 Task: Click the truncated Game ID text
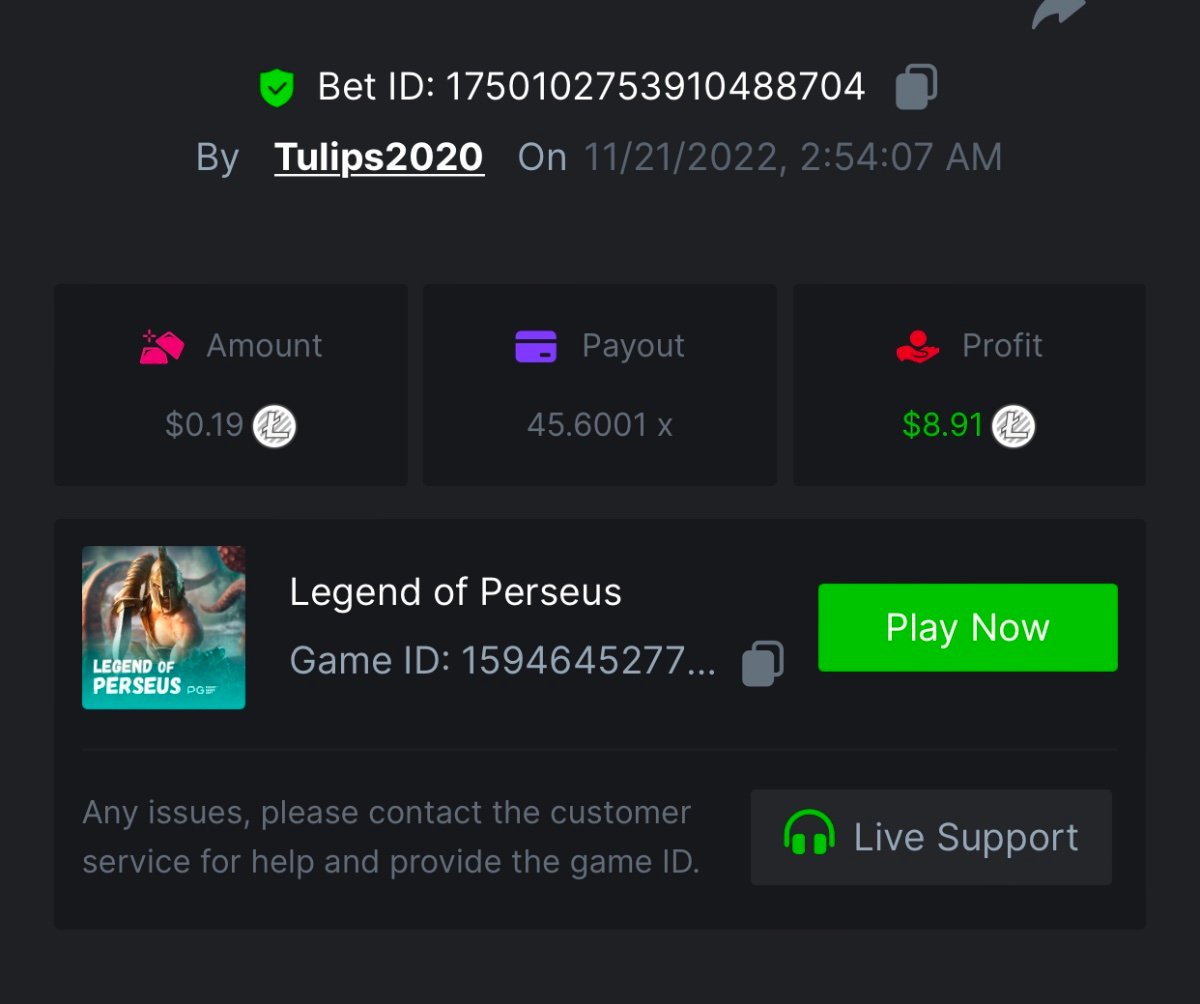coord(502,661)
